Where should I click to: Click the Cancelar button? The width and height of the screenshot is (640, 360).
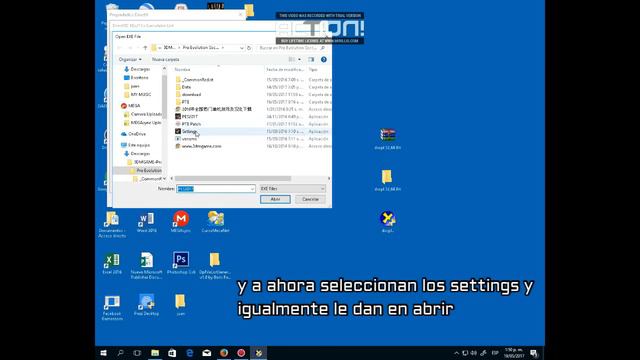point(310,199)
